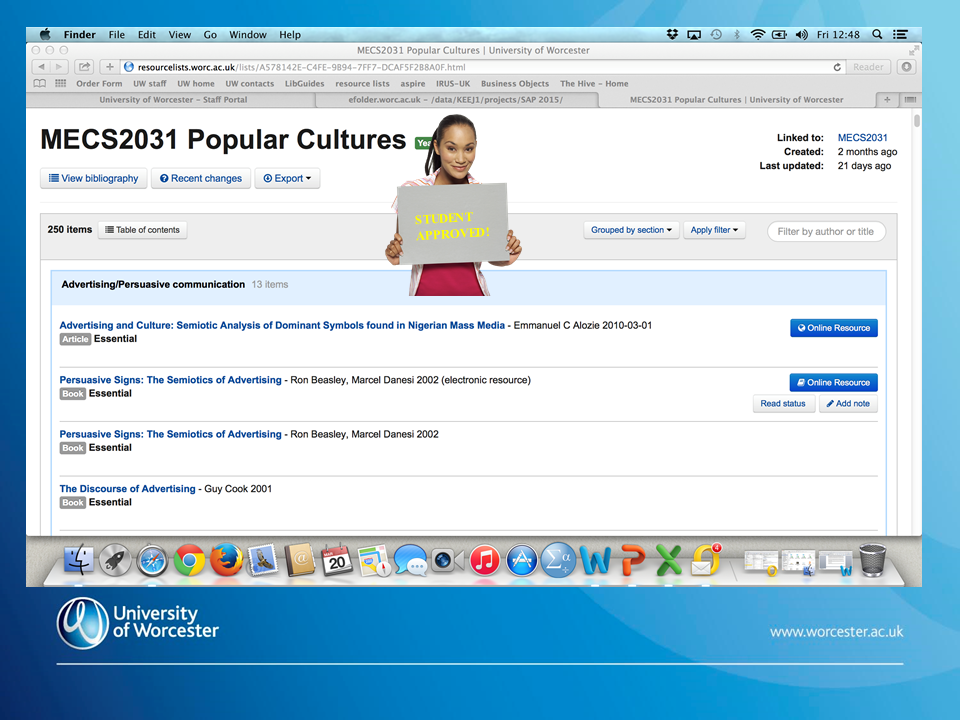960x720 pixels.
Task: Expand the Apply filter dropdown
Action: click(x=715, y=230)
